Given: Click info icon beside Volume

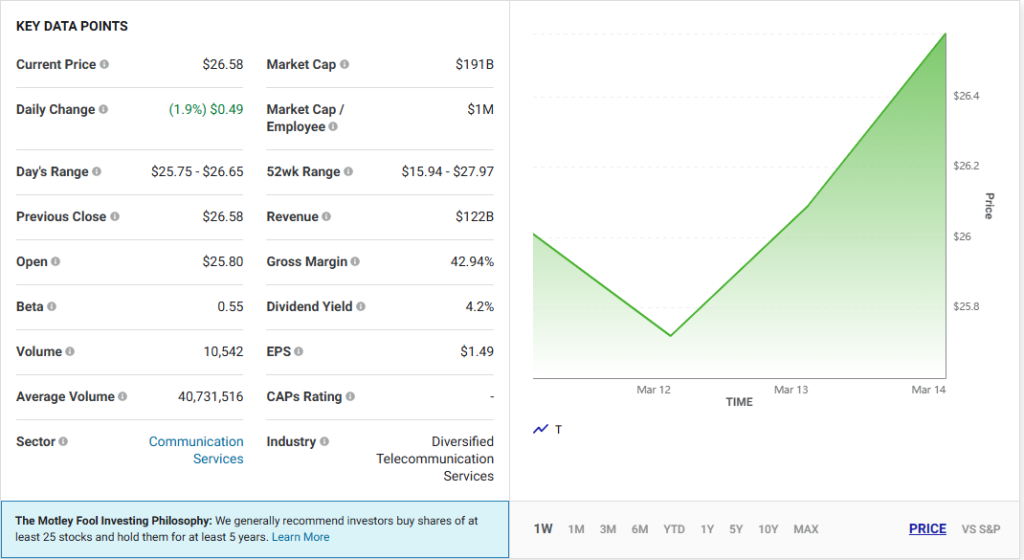Looking at the screenshot, I should tap(70, 351).
